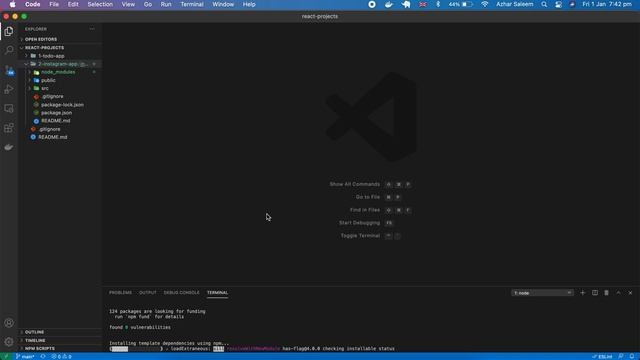Open the Docker view in activity bar
This screenshot has height=360, width=640.
click(x=9, y=147)
